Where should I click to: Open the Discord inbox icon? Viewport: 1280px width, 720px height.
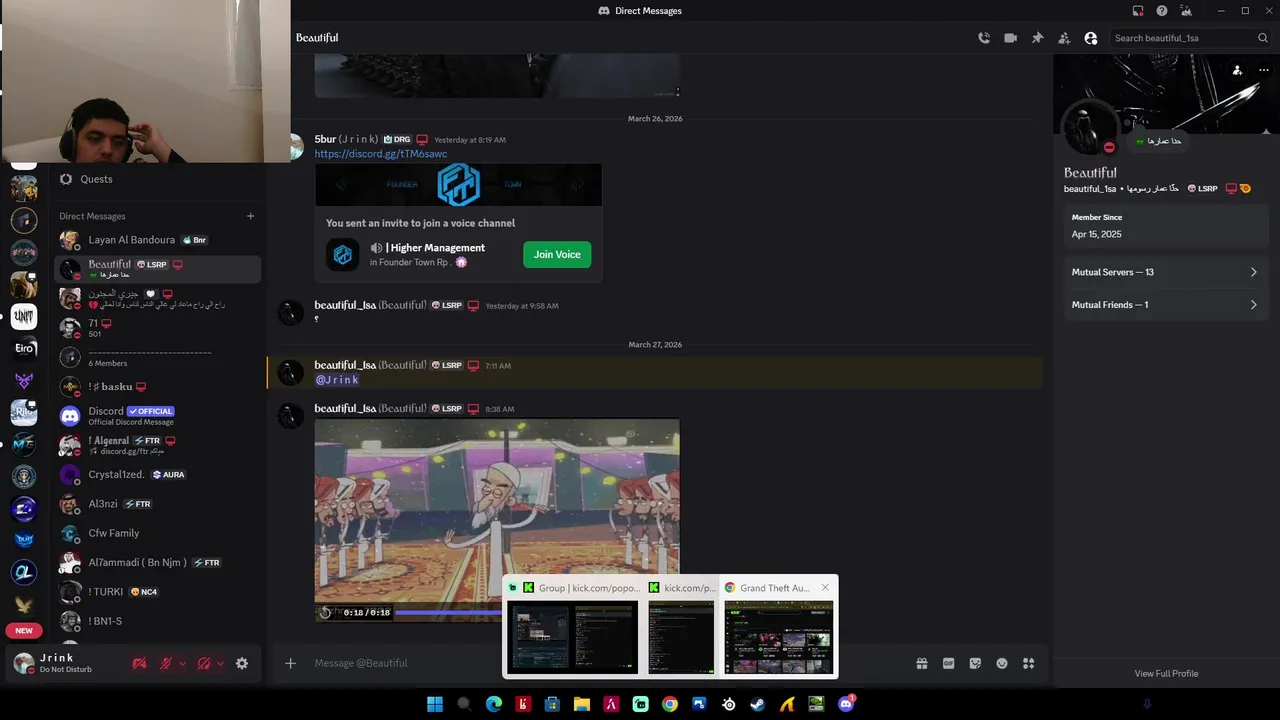tap(1138, 11)
